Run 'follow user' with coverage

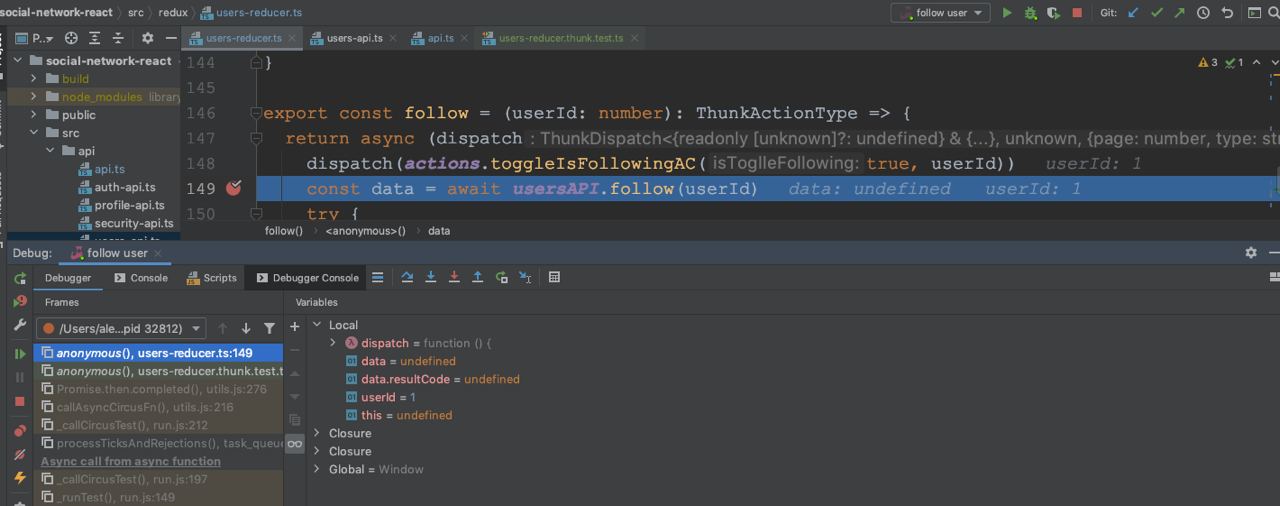[x=1053, y=13]
